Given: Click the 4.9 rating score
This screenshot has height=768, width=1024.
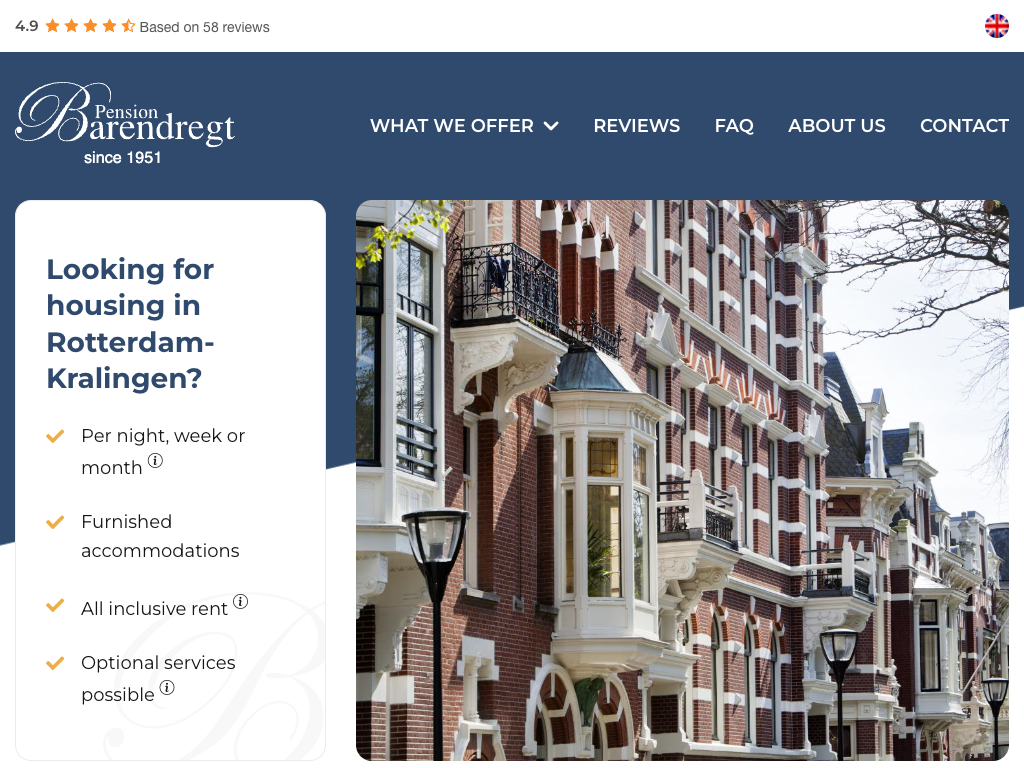Looking at the screenshot, I should 27,26.
